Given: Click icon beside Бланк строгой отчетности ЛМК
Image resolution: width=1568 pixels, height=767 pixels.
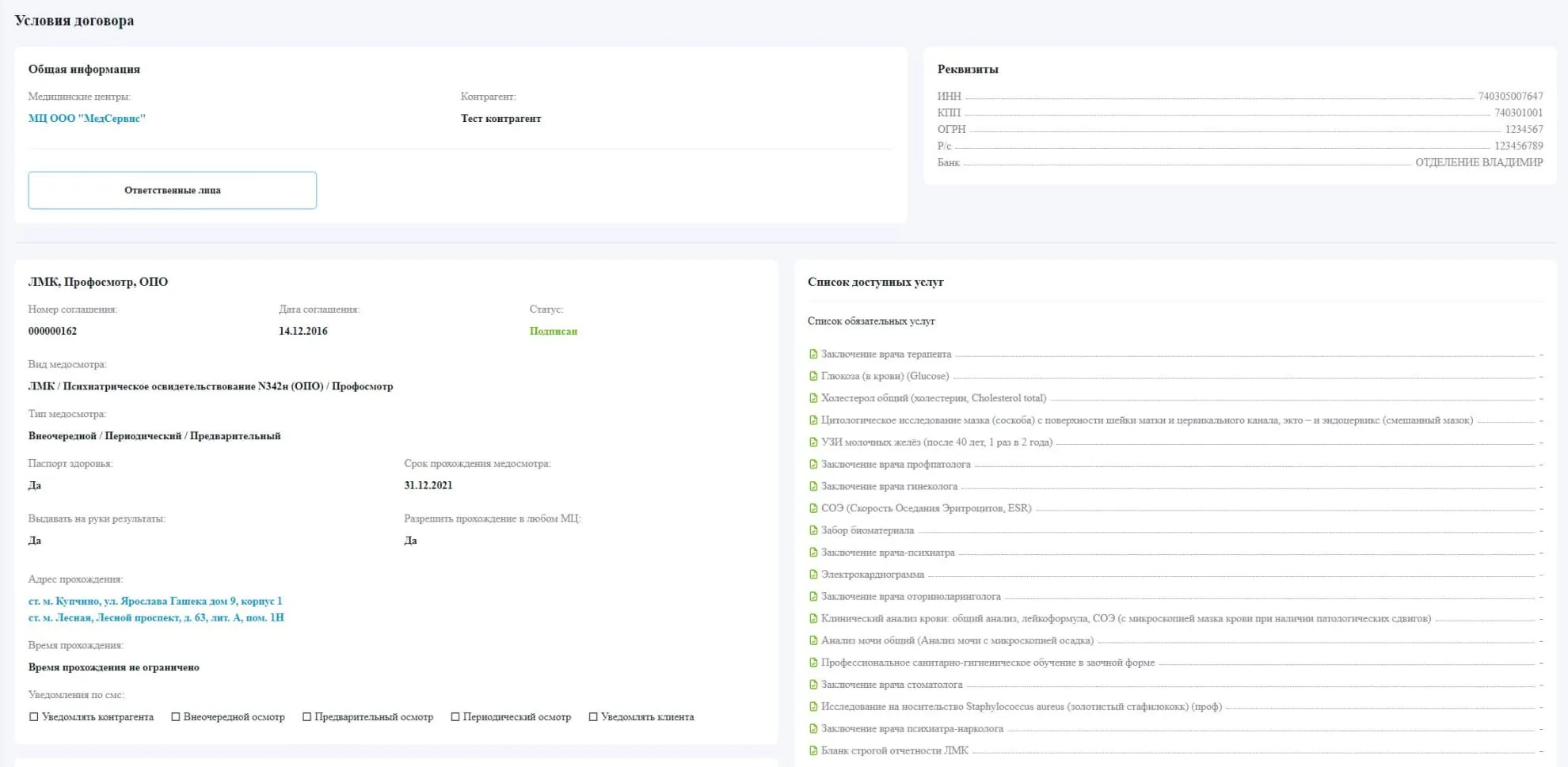Looking at the screenshot, I should pyautogui.click(x=813, y=750).
